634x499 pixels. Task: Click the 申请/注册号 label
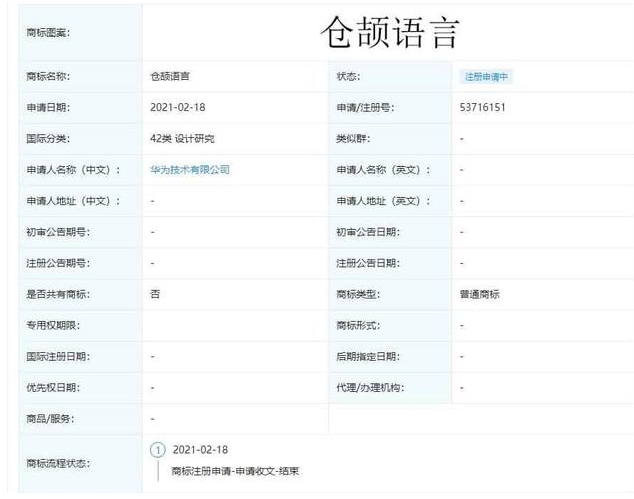click(x=366, y=108)
